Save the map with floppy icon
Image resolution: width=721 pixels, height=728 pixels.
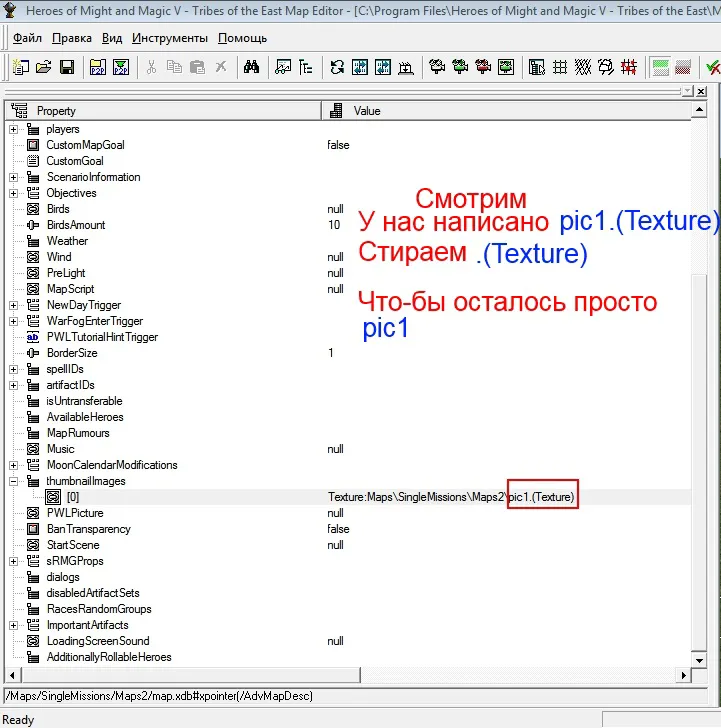point(67,68)
